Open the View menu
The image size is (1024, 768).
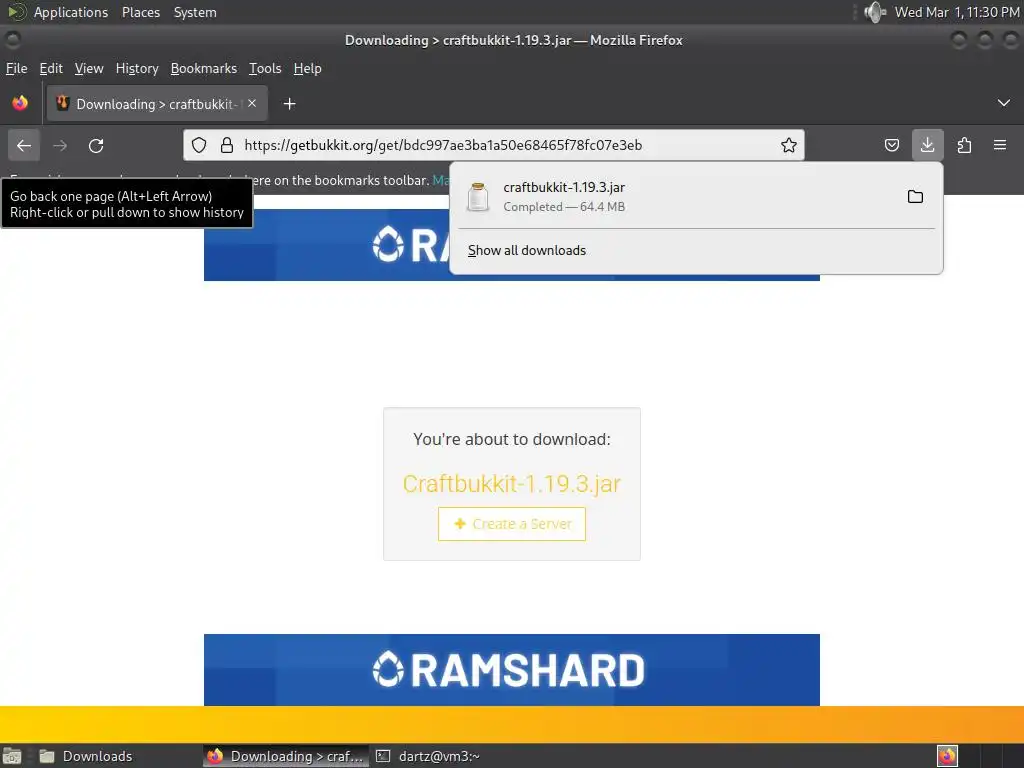point(89,69)
